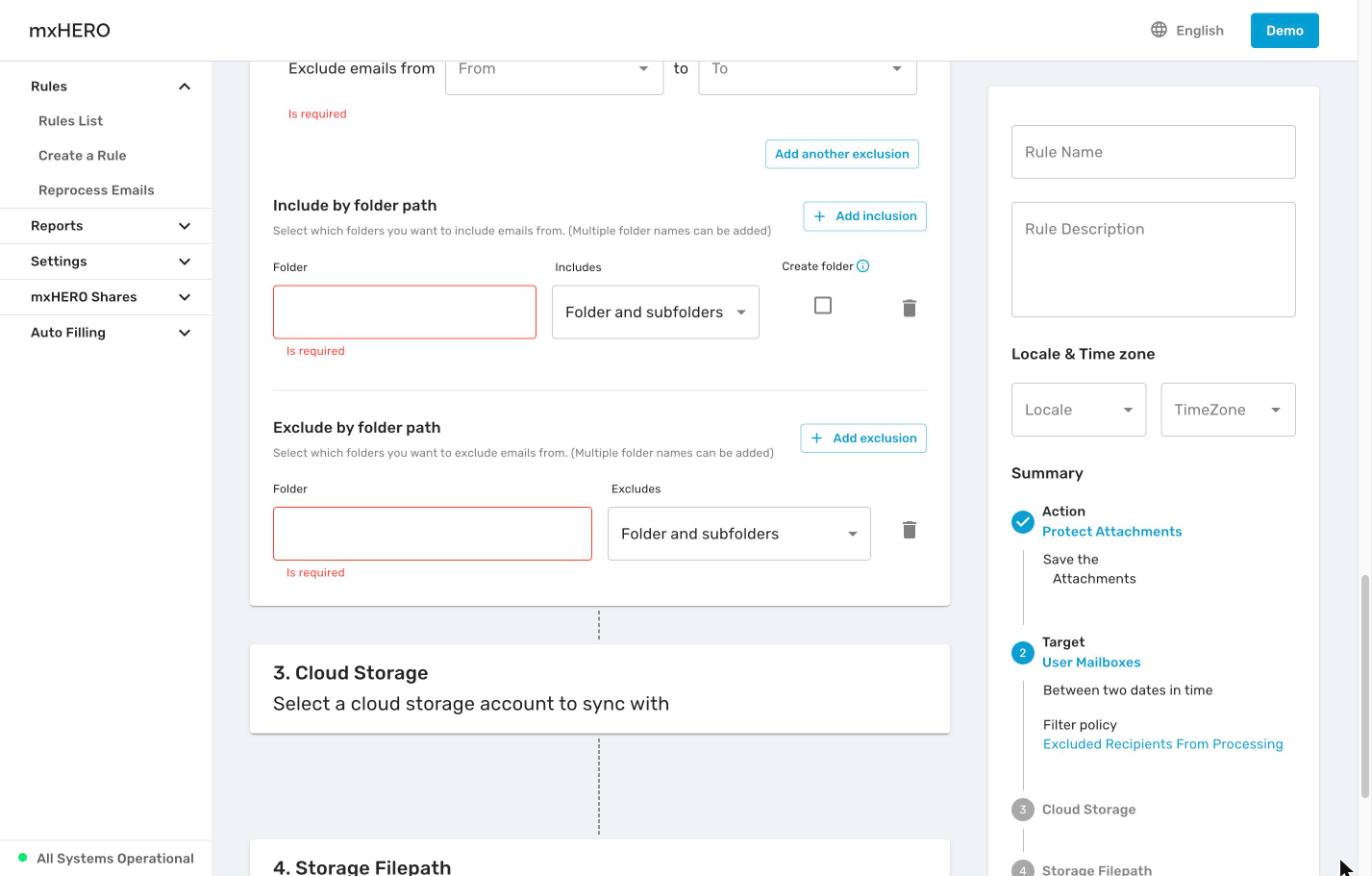The height and width of the screenshot is (876, 1372).
Task: Expand the Auto Filling sidebar section
Action: (106, 333)
